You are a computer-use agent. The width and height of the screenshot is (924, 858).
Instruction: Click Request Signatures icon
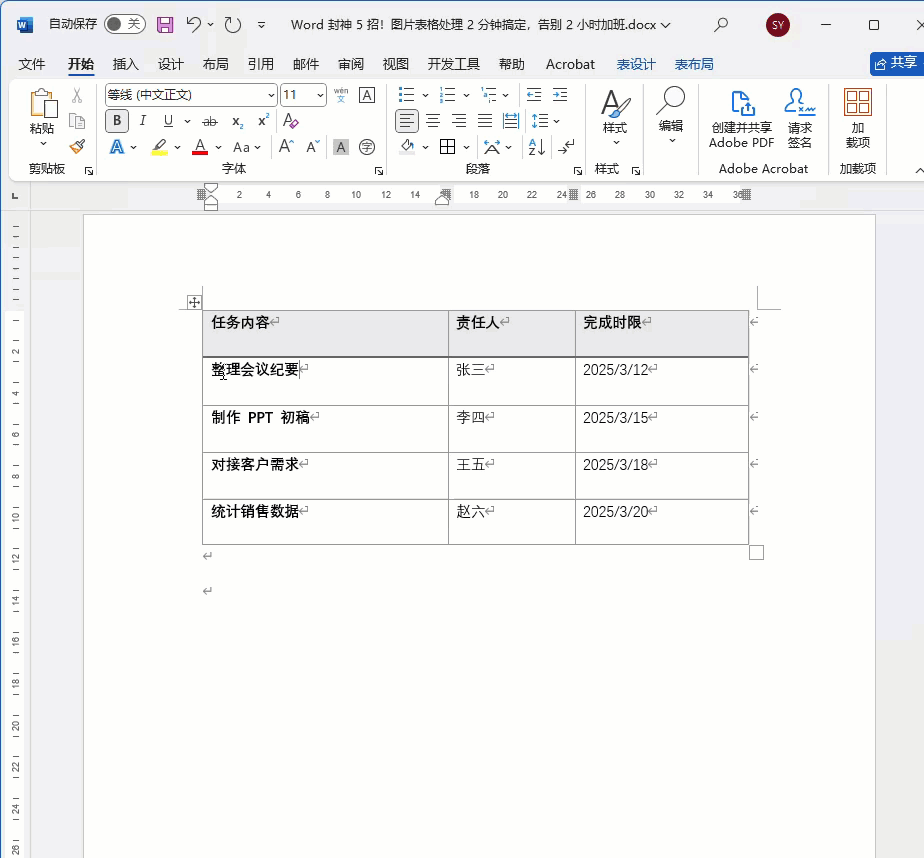tap(800, 119)
